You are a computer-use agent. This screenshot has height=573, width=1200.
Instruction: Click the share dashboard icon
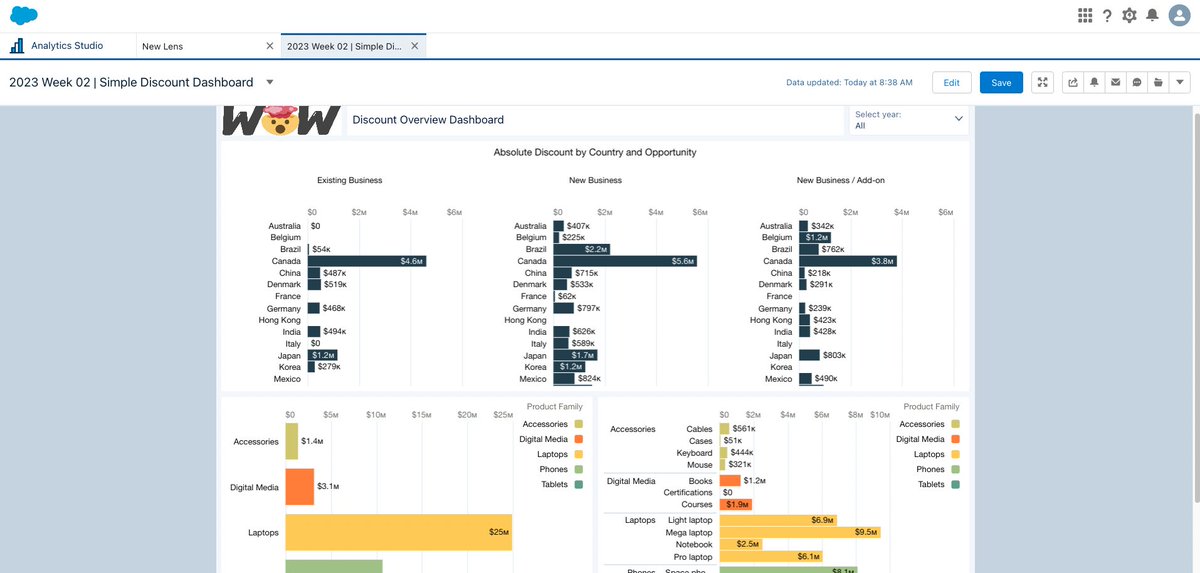coord(1073,83)
